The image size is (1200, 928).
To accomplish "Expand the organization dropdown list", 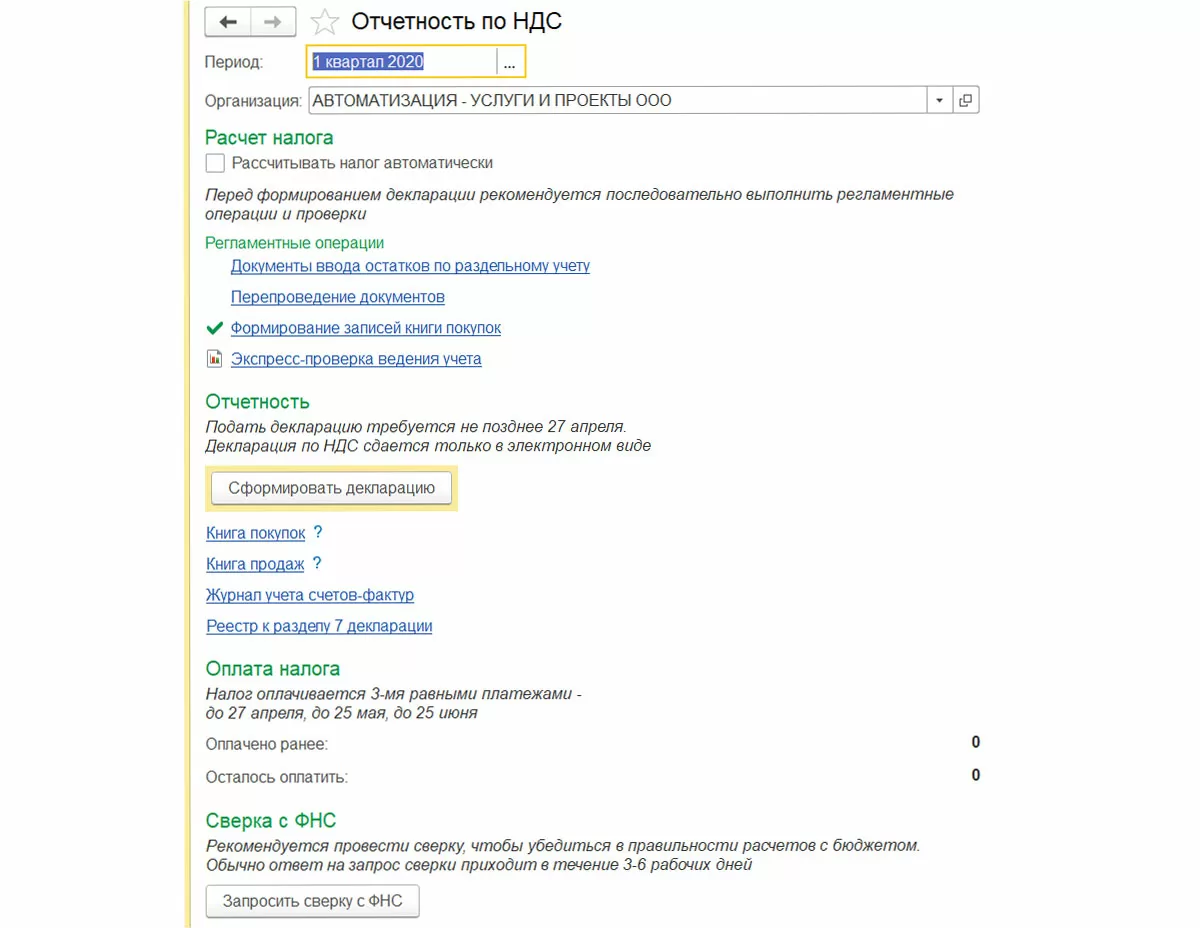I will click(939, 100).
